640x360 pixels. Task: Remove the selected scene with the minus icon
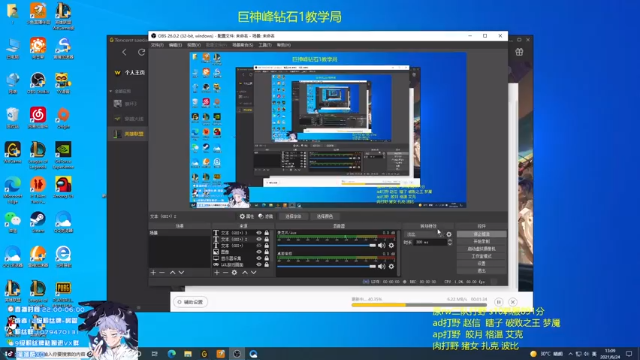point(162,272)
